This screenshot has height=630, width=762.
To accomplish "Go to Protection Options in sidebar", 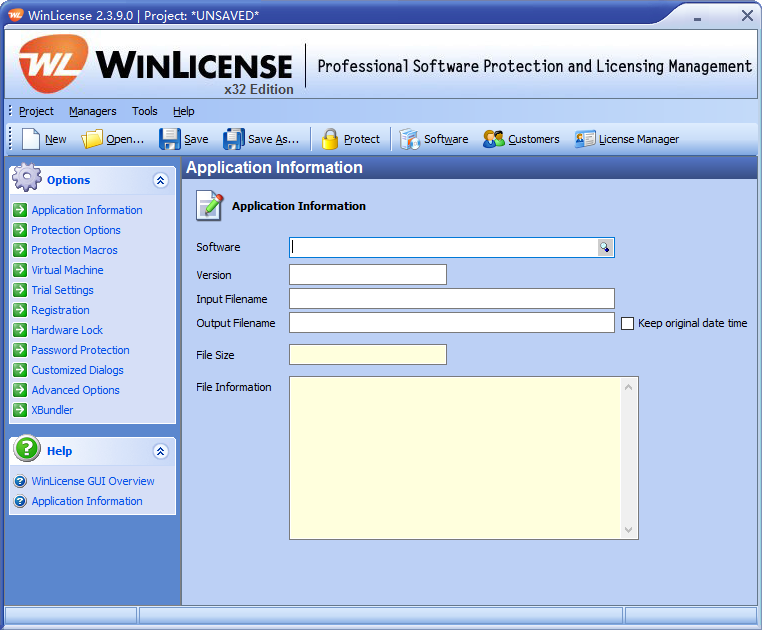I will (75, 230).
